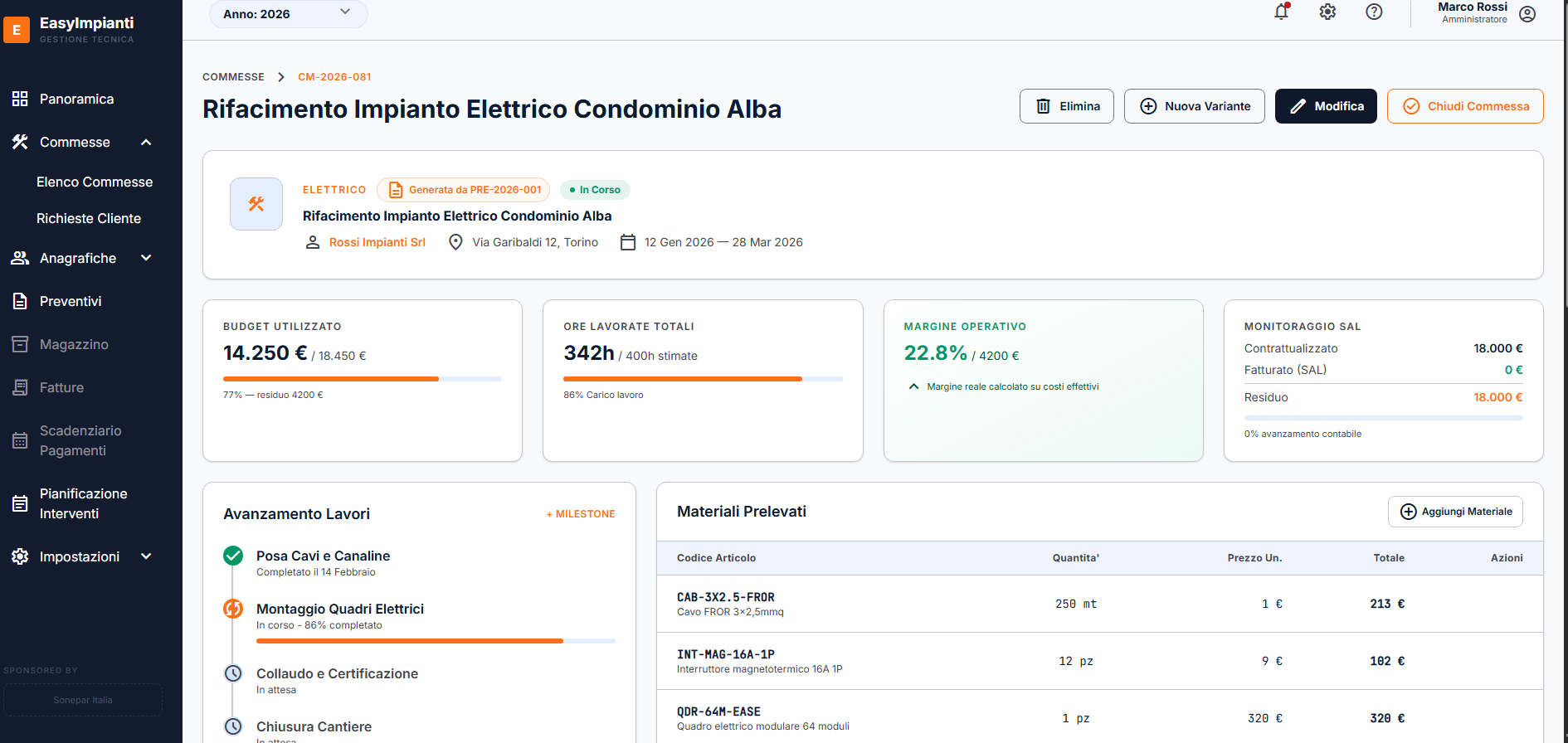This screenshot has width=1568, height=743.
Task: Open Marco Rossi user account avatar
Action: coord(1527,13)
